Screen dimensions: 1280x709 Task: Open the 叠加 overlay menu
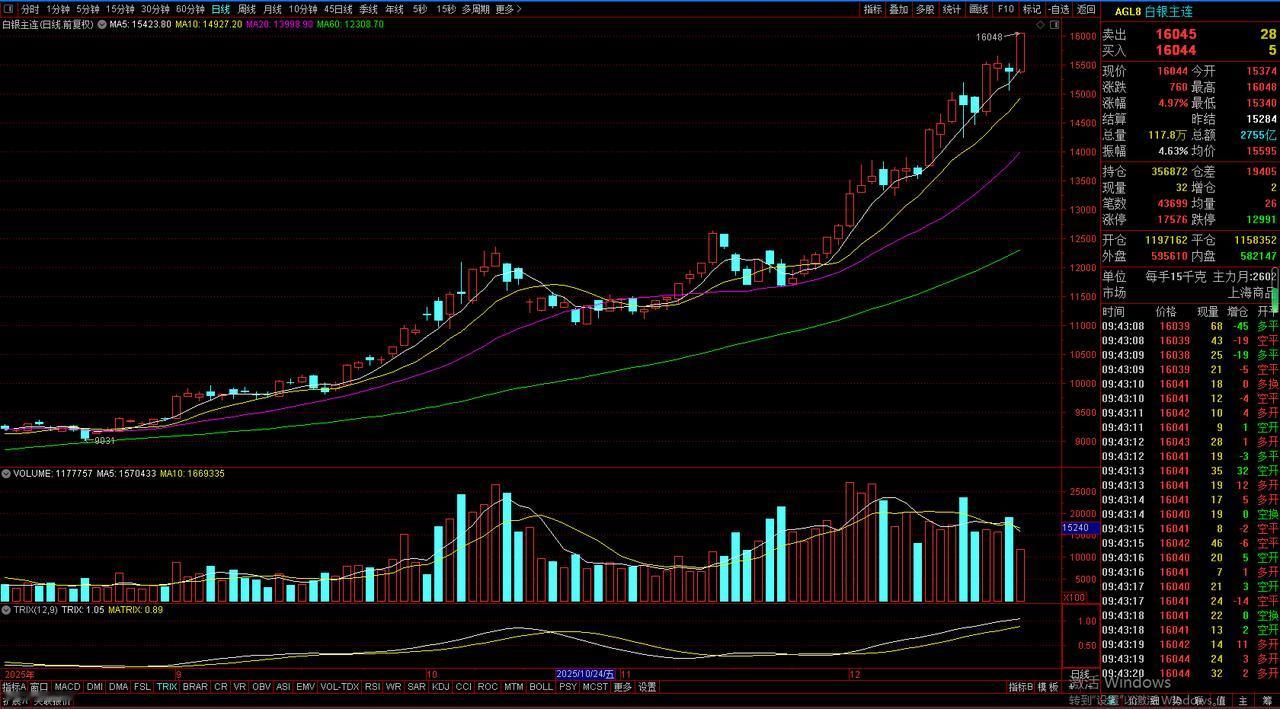pos(899,9)
